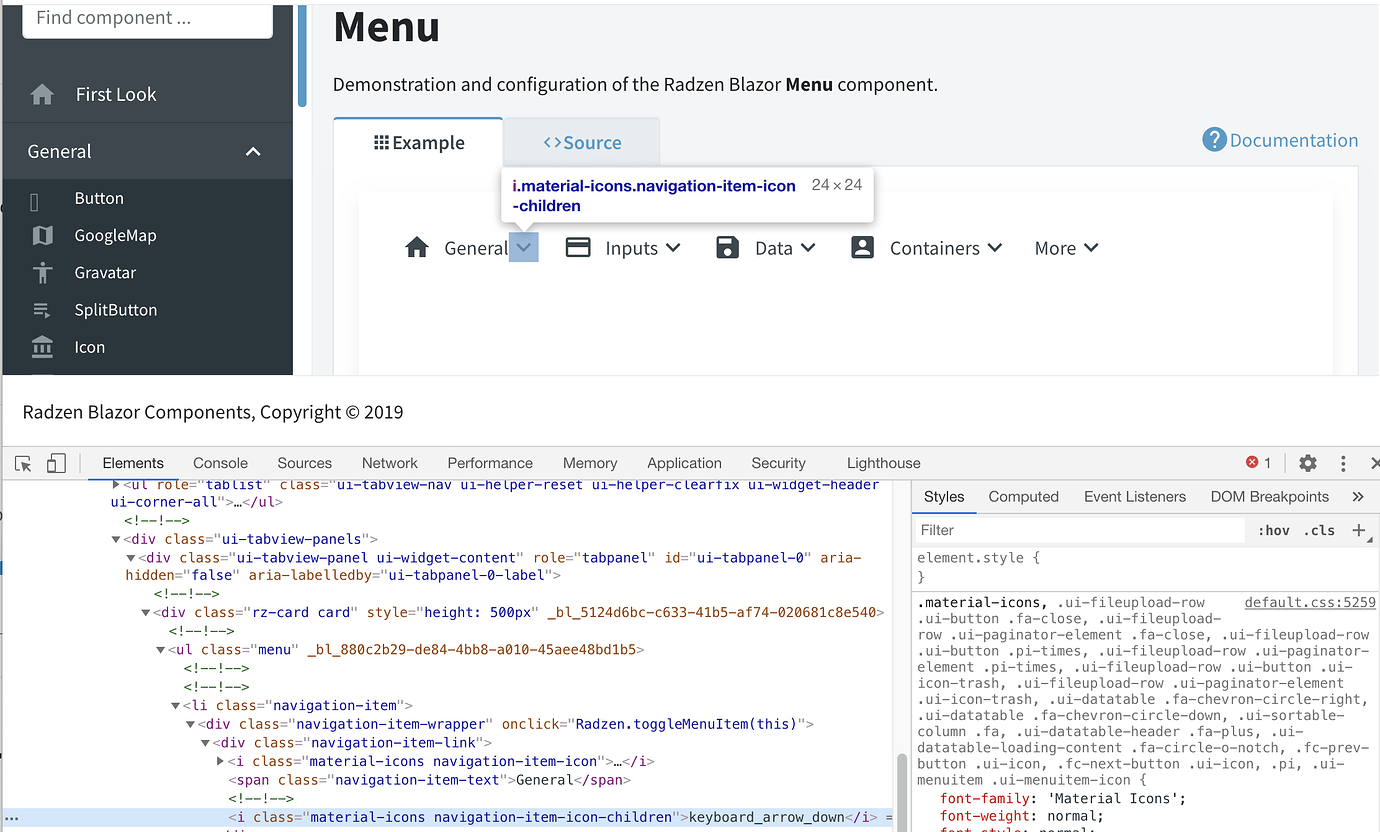Toggle the :hov pseudo-class panel
This screenshot has width=1380, height=832.
click(1273, 530)
